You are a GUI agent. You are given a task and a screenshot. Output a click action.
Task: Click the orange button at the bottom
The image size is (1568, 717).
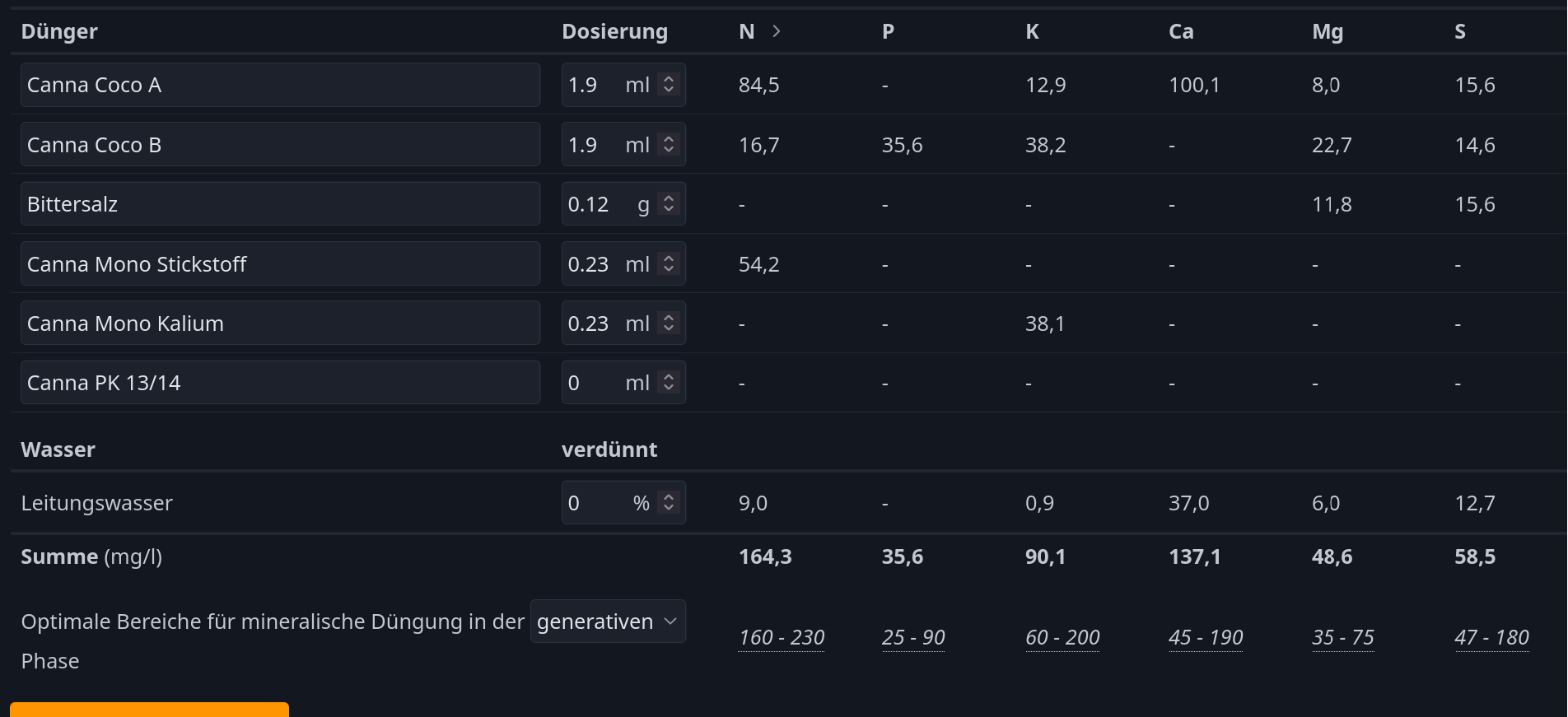point(149,710)
